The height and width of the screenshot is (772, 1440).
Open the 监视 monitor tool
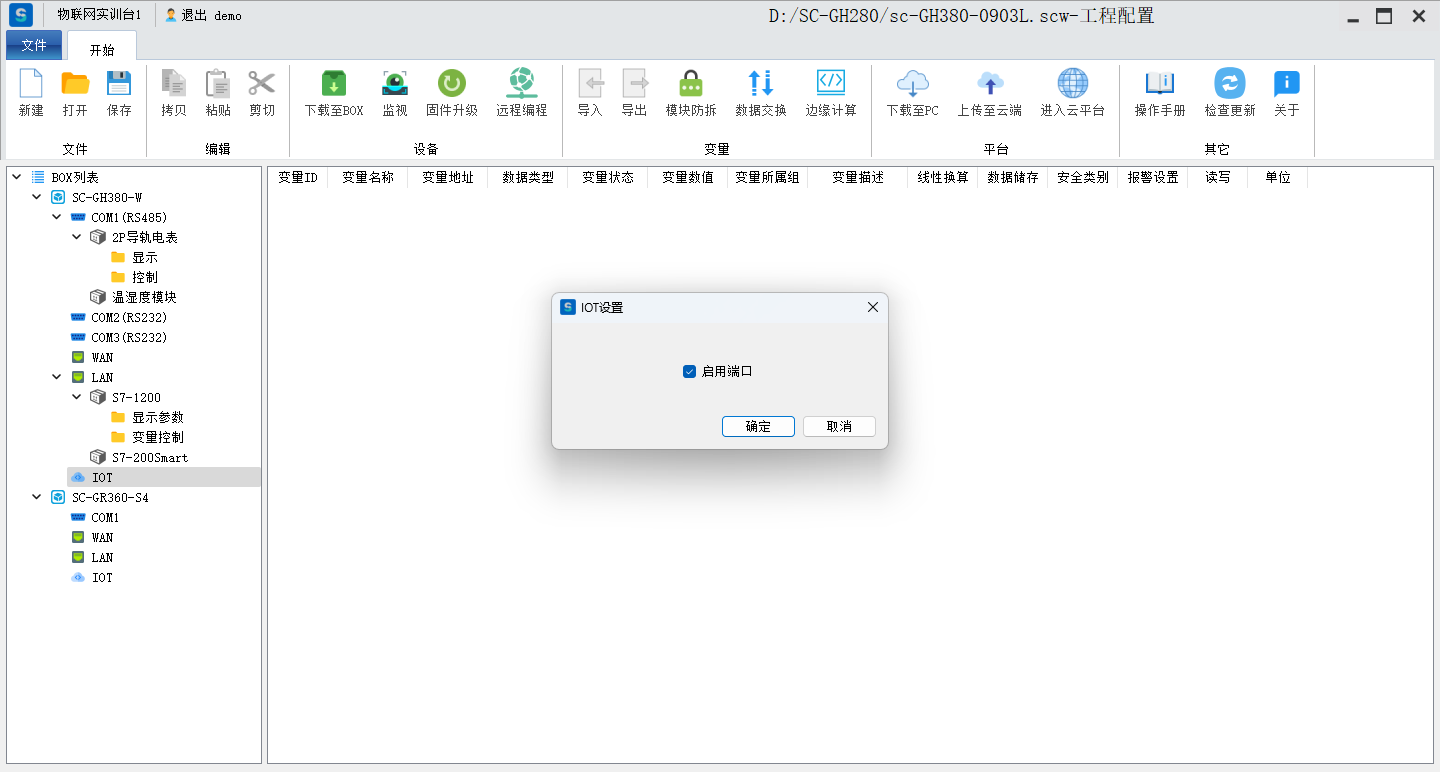coord(395,84)
